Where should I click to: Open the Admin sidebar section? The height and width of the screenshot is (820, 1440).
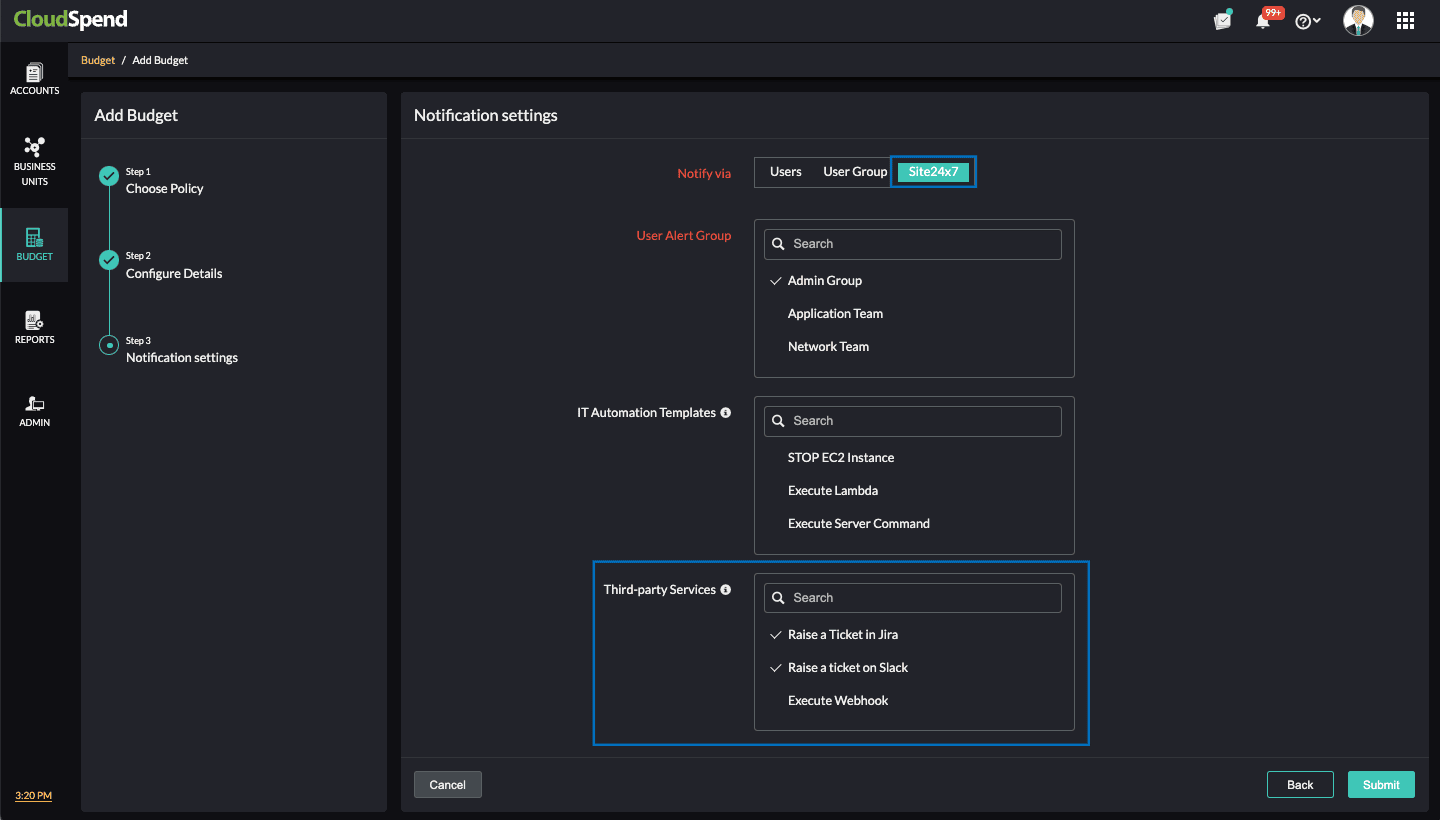pos(34,410)
